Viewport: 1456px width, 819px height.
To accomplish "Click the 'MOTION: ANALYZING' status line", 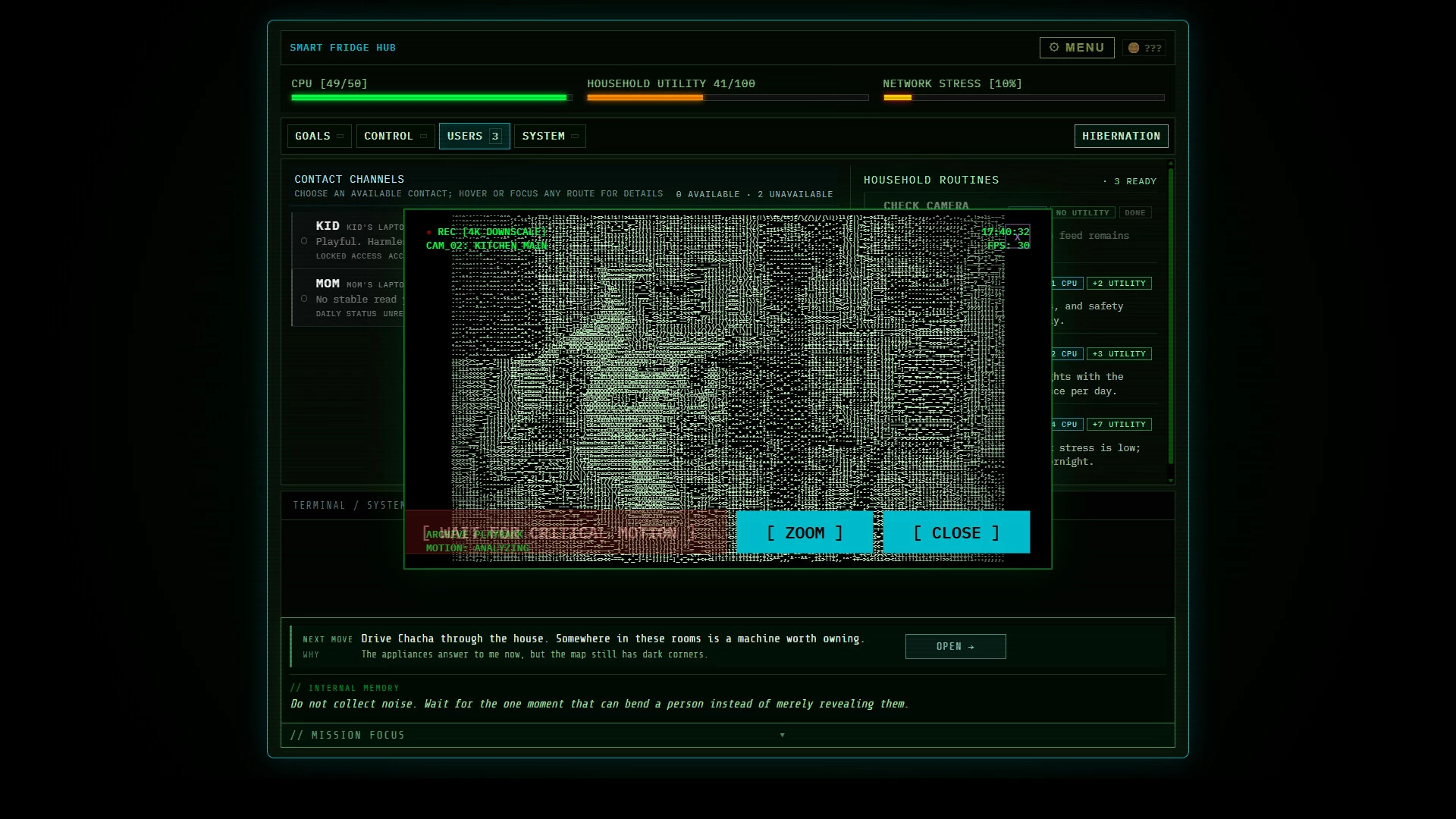I will (477, 548).
